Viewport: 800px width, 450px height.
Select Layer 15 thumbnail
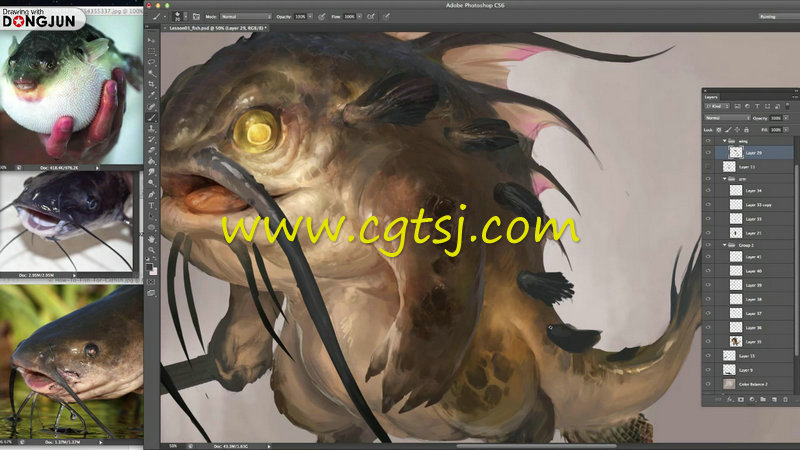(730, 356)
